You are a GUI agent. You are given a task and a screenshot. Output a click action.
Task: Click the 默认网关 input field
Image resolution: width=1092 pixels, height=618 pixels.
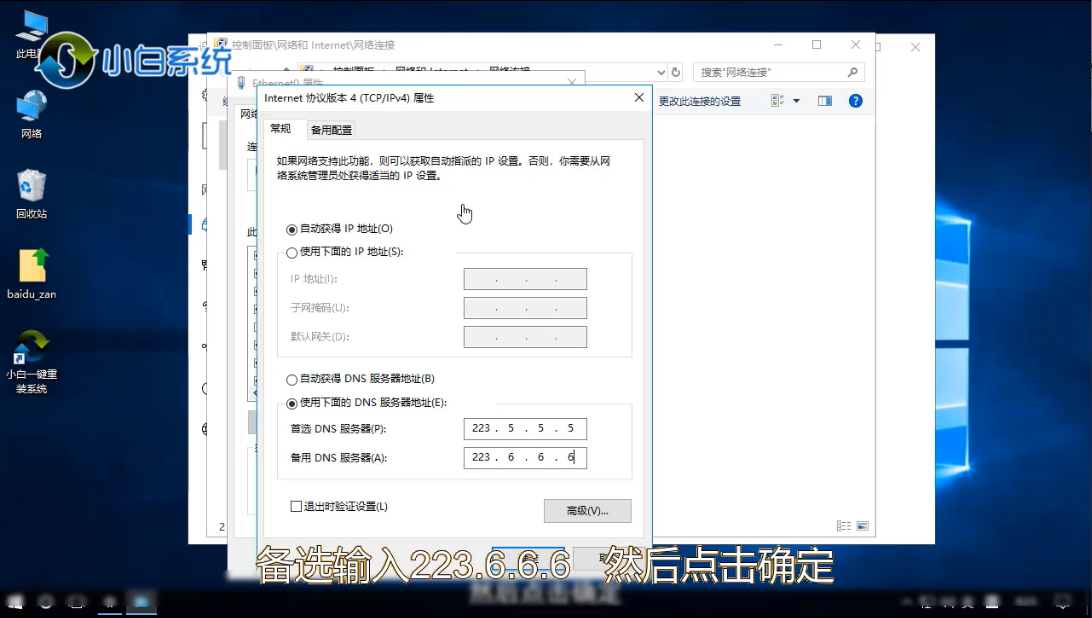(x=525, y=337)
